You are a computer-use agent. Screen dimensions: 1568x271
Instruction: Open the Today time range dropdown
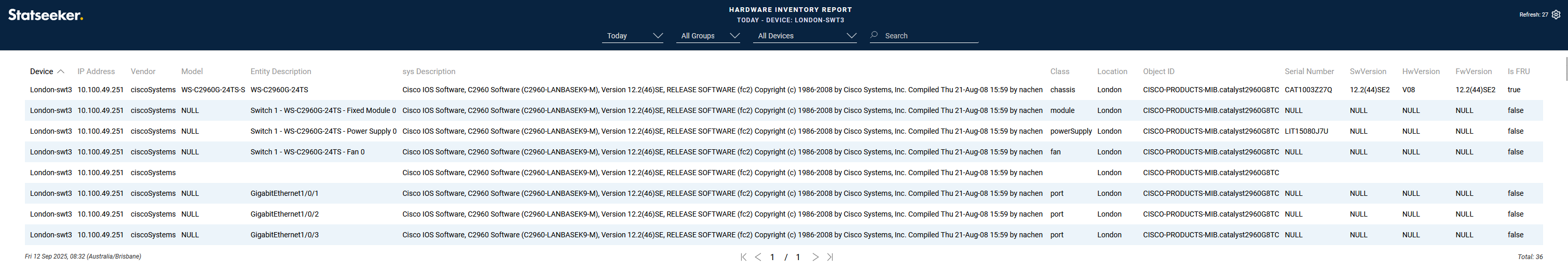click(633, 36)
